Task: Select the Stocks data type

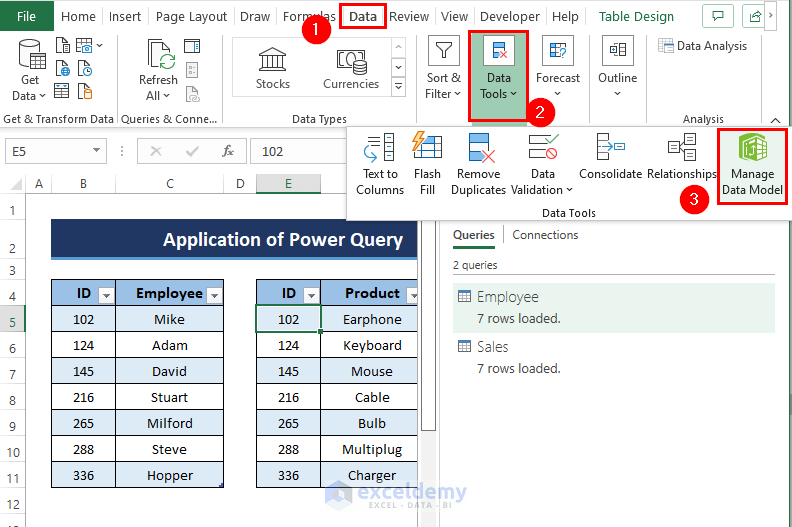Action: 272,69
